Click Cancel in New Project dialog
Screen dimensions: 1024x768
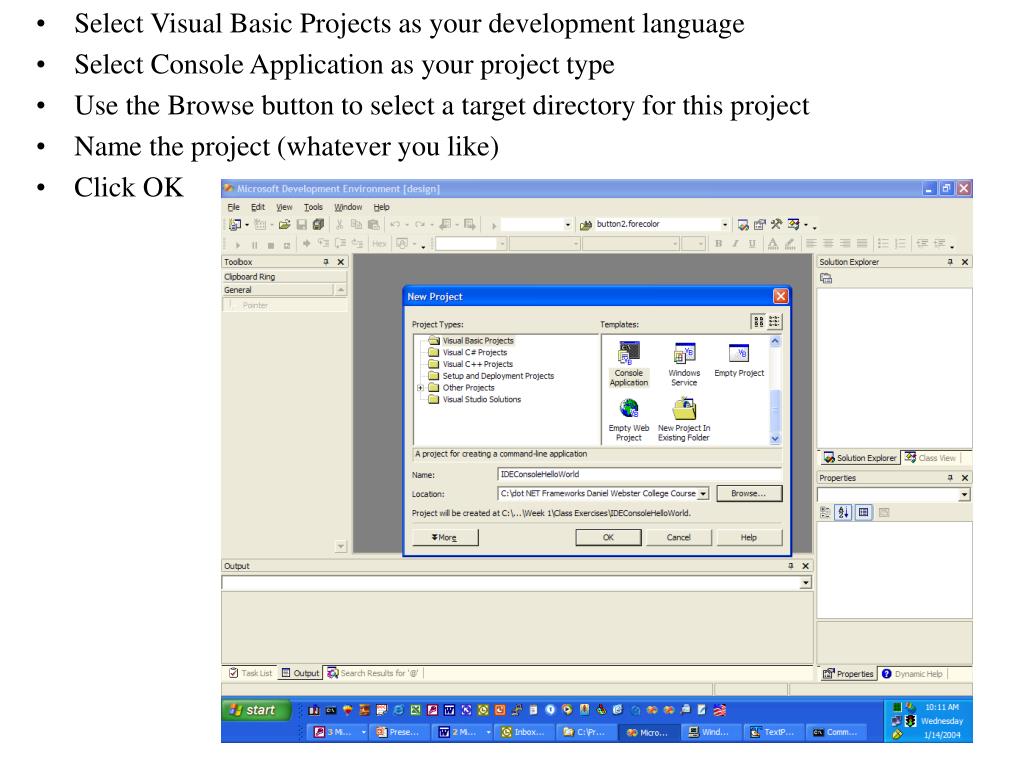pos(679,537)
